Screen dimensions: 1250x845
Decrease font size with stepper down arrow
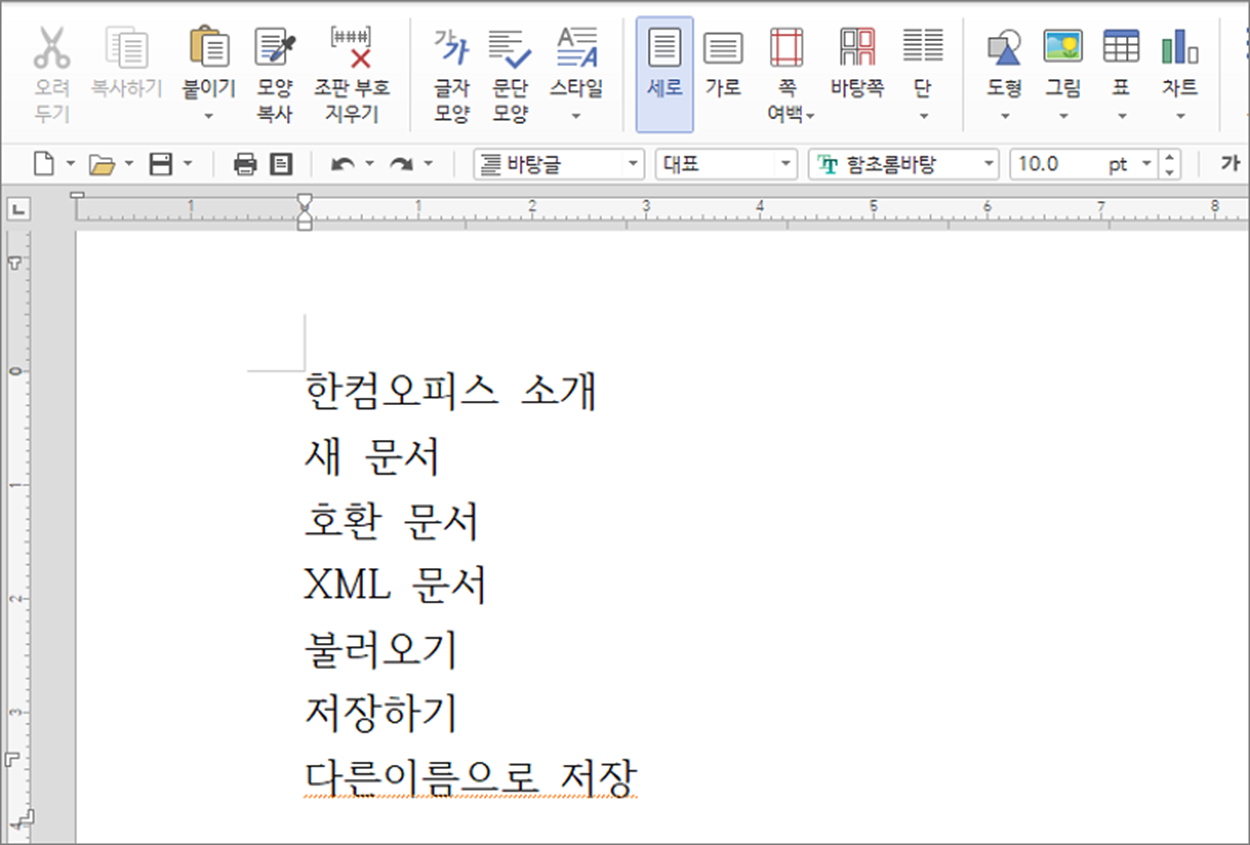point(1170,171)
